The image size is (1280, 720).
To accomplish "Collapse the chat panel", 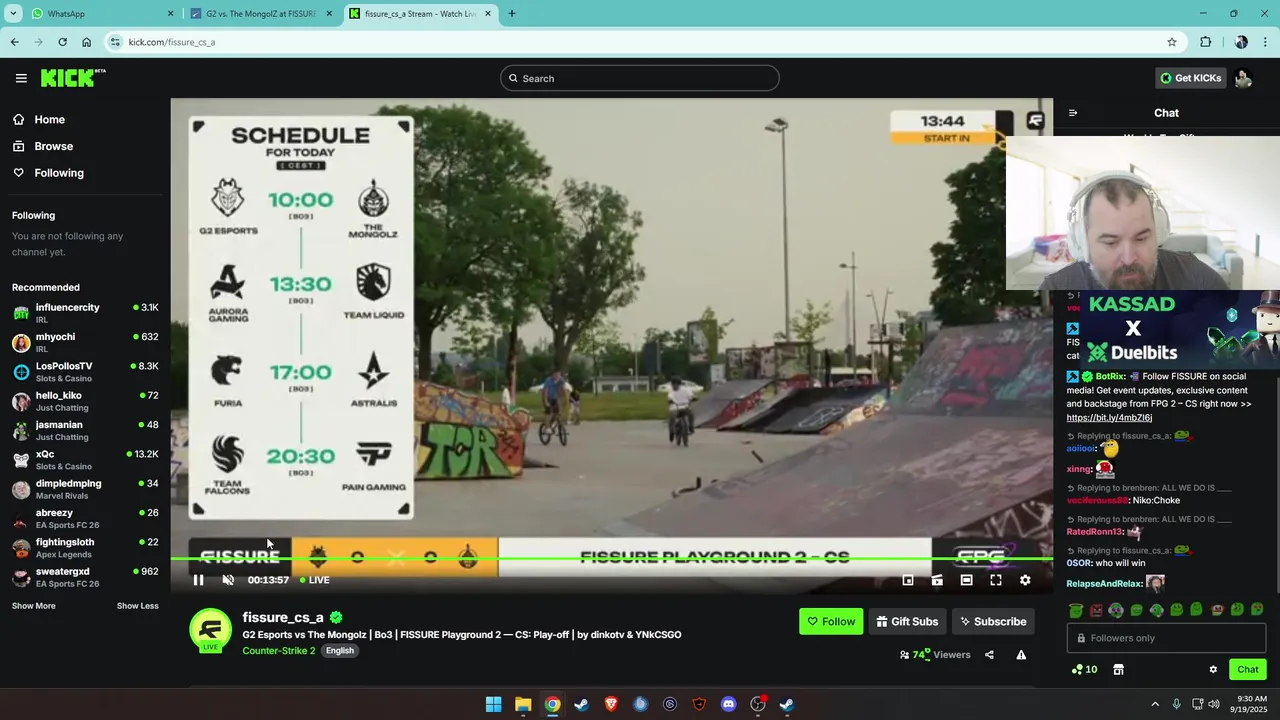I will click(1073, 113).
